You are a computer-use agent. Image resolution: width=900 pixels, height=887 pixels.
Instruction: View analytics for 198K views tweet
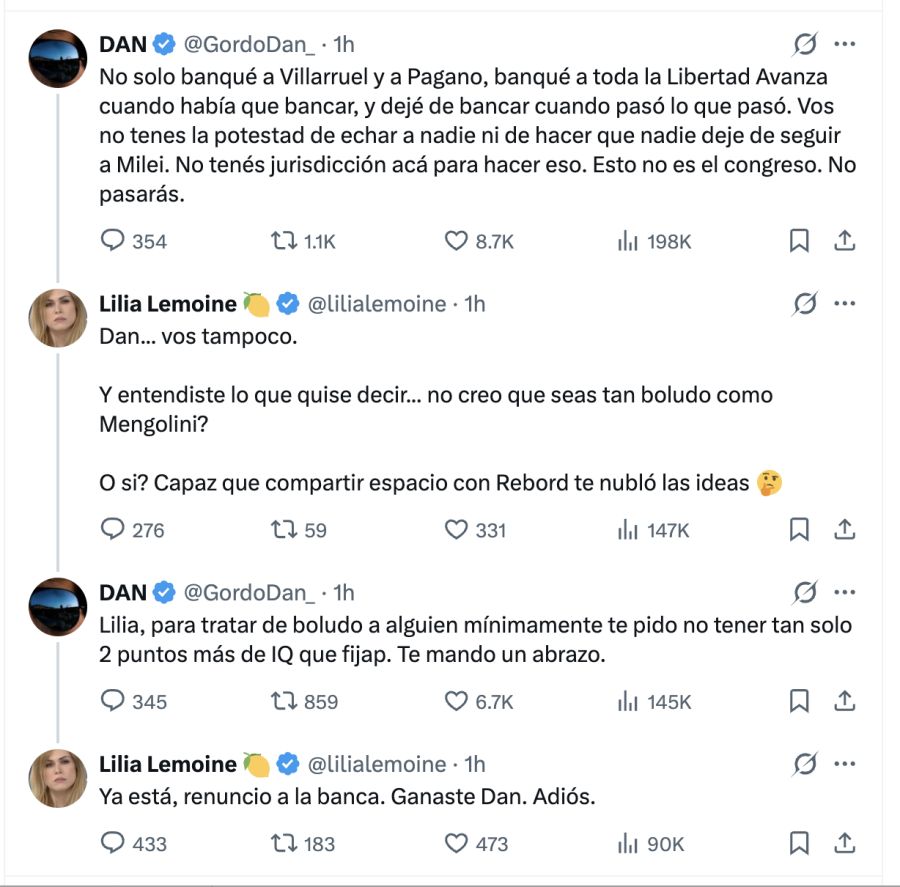[628, 241]
